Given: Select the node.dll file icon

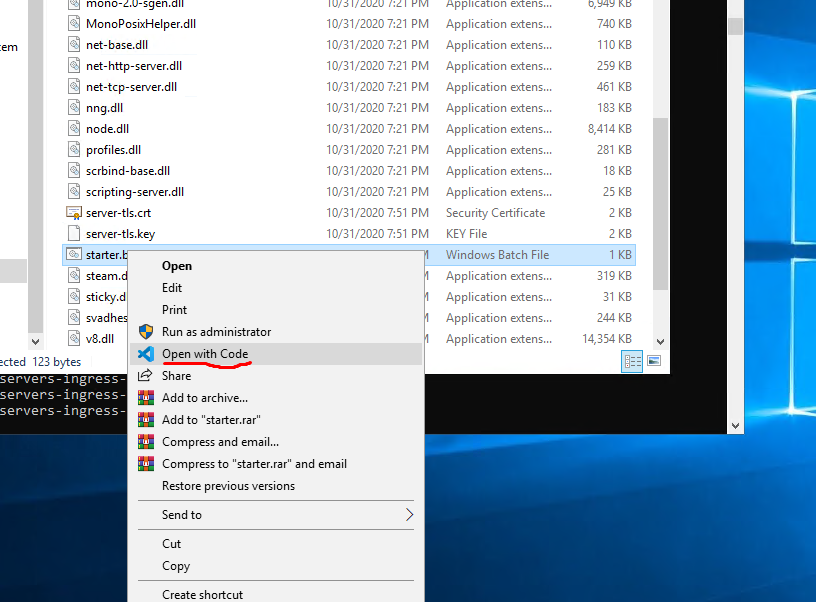Looking at the screenshot, I should tap(74, 129).
